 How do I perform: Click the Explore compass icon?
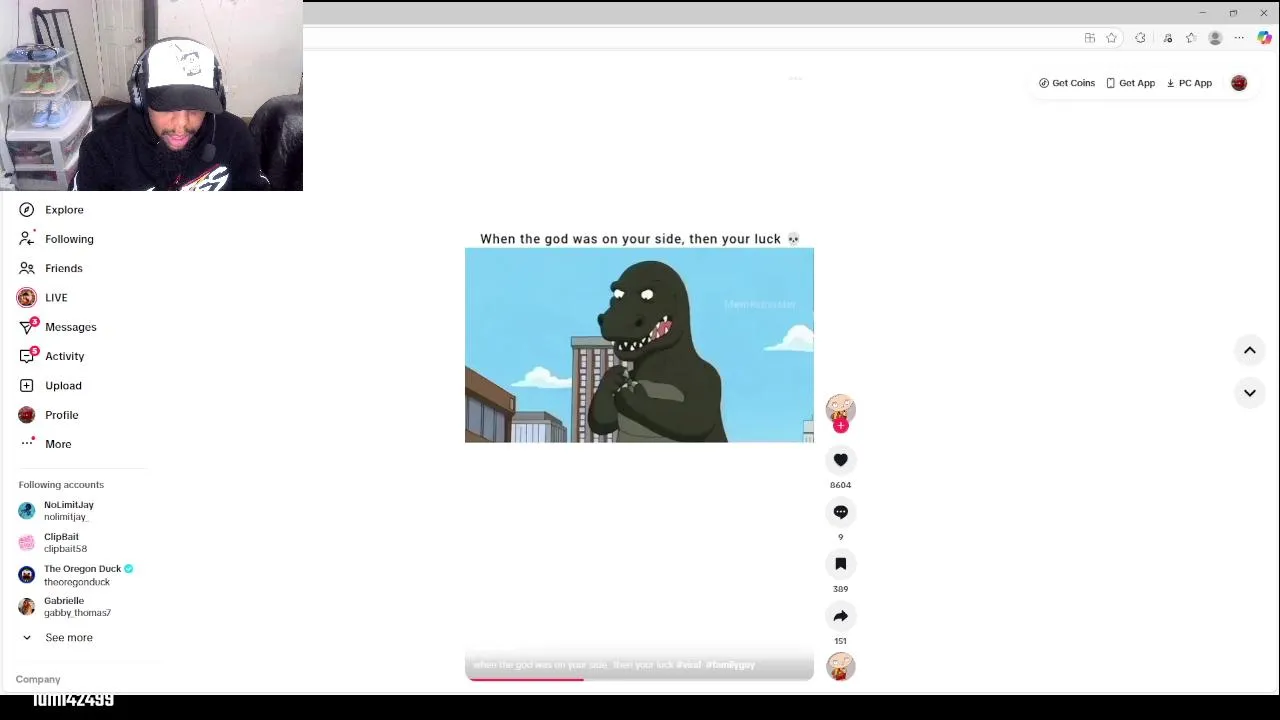(27, 210)
